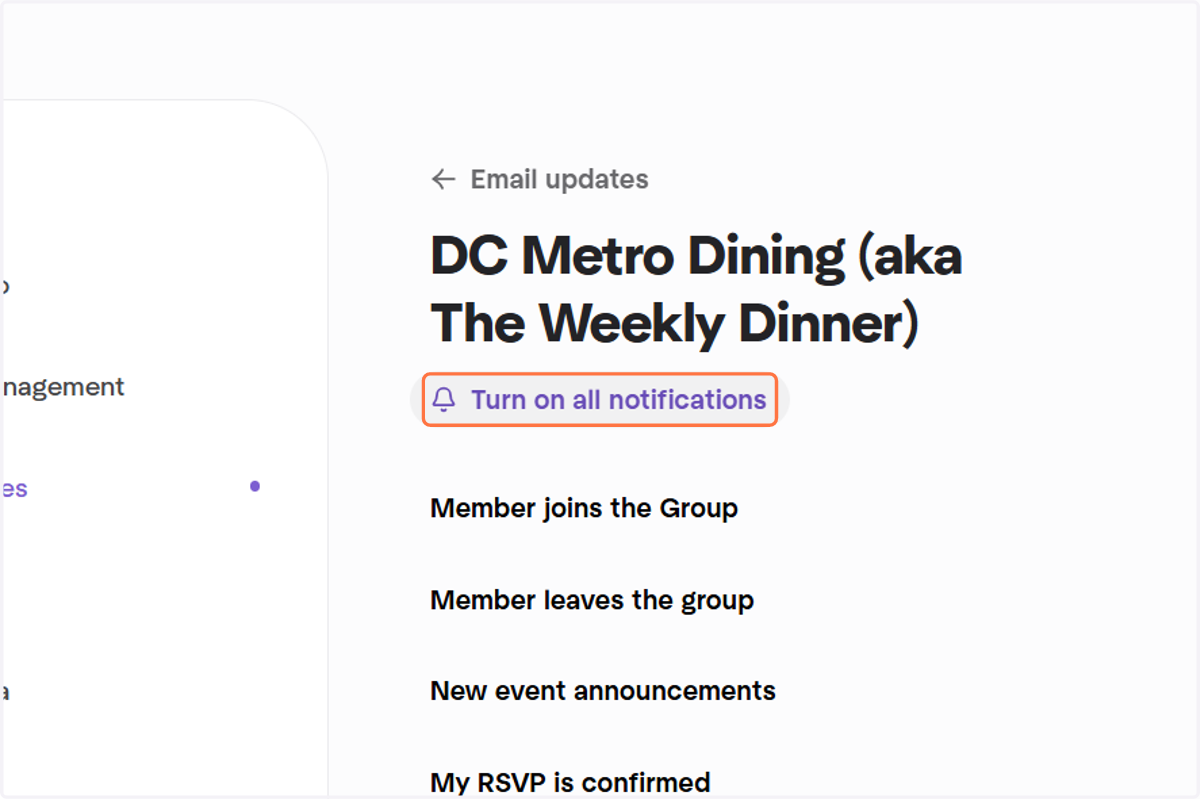Open Member joins the Group setting
Image resolution: width=1200 pixels, height=799 pixels.
pos(584,508)
